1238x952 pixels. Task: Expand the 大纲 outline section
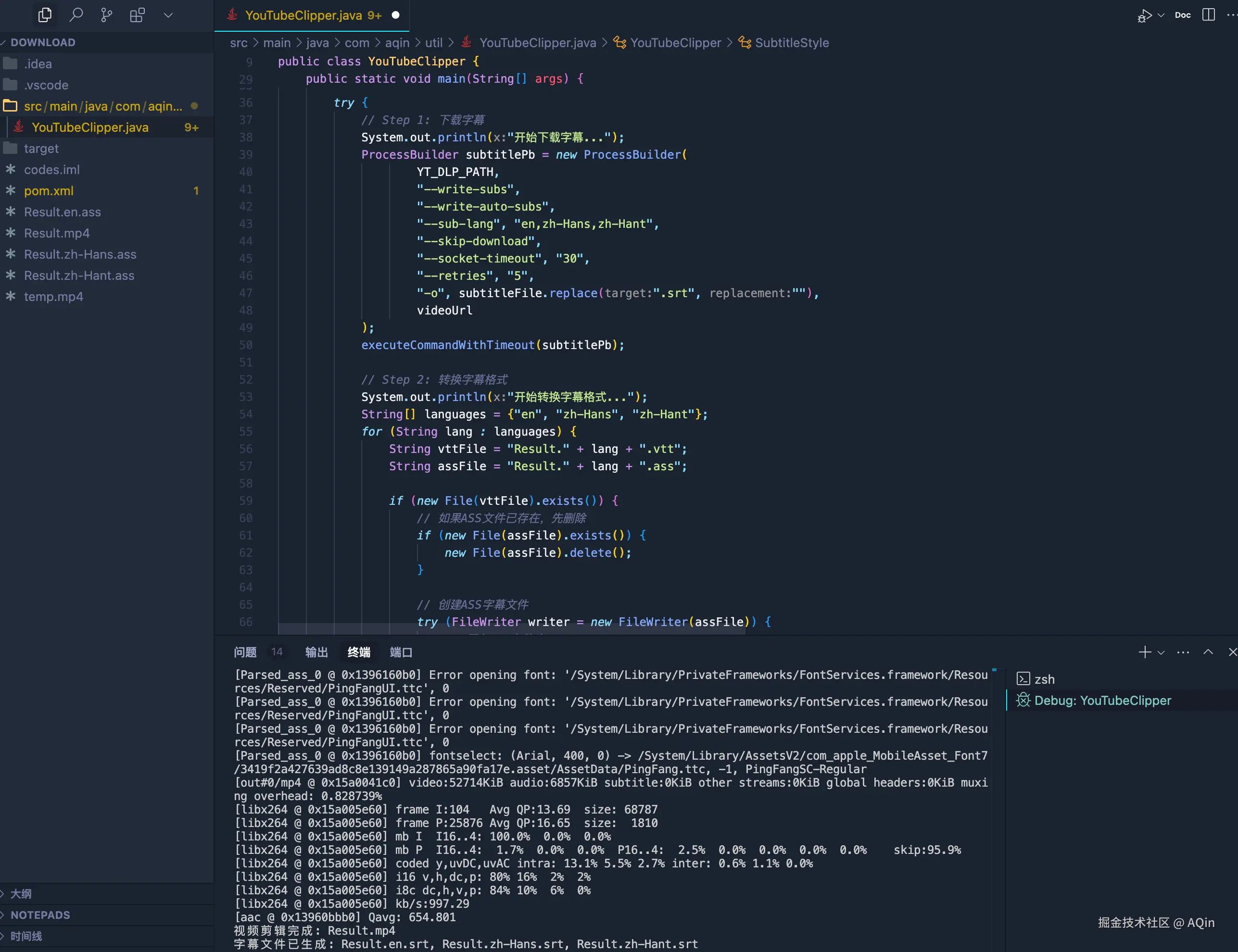coord(21,894)
